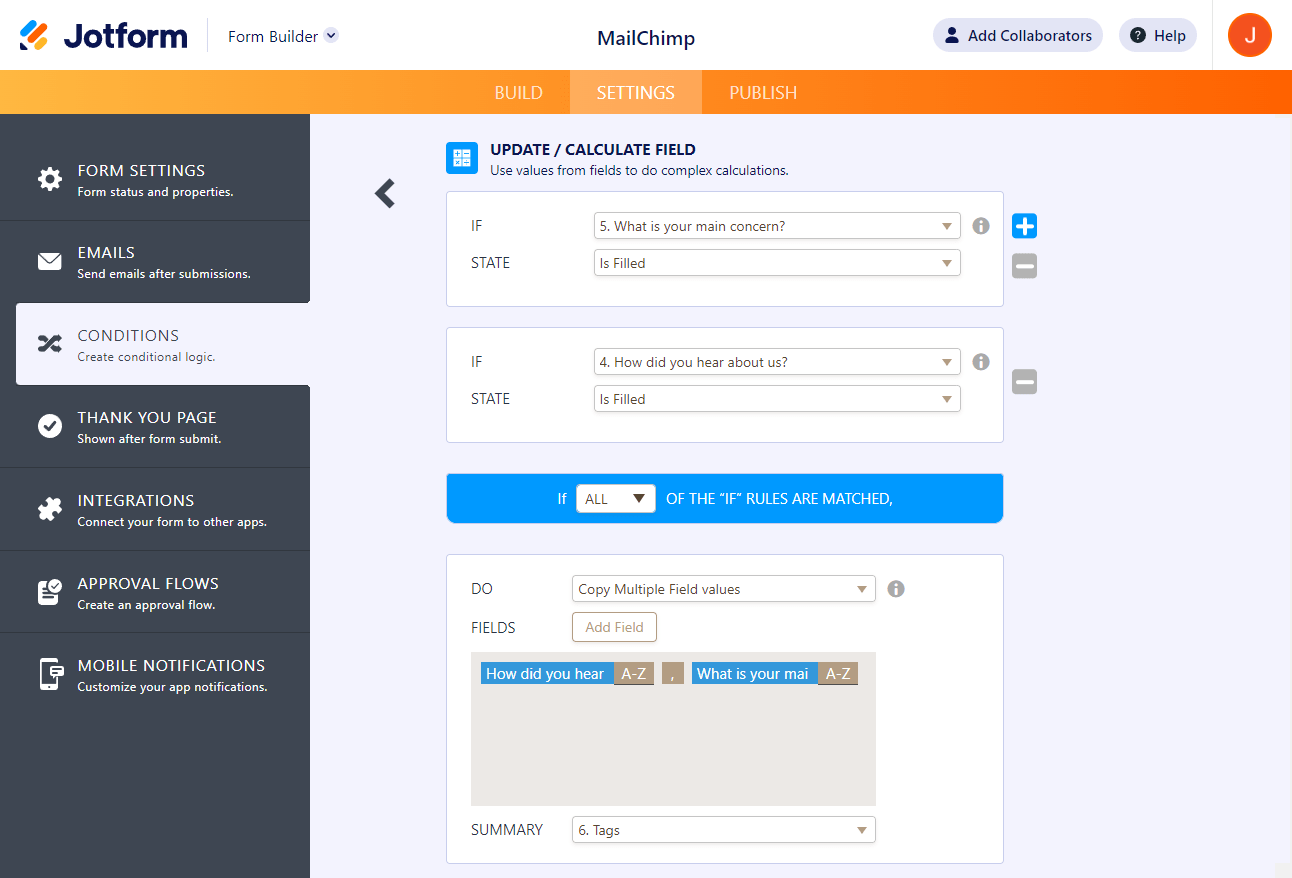Click the Update/Calculate Field calculator icon
The width and height of the screenshot is (1292, 878).
462,158
